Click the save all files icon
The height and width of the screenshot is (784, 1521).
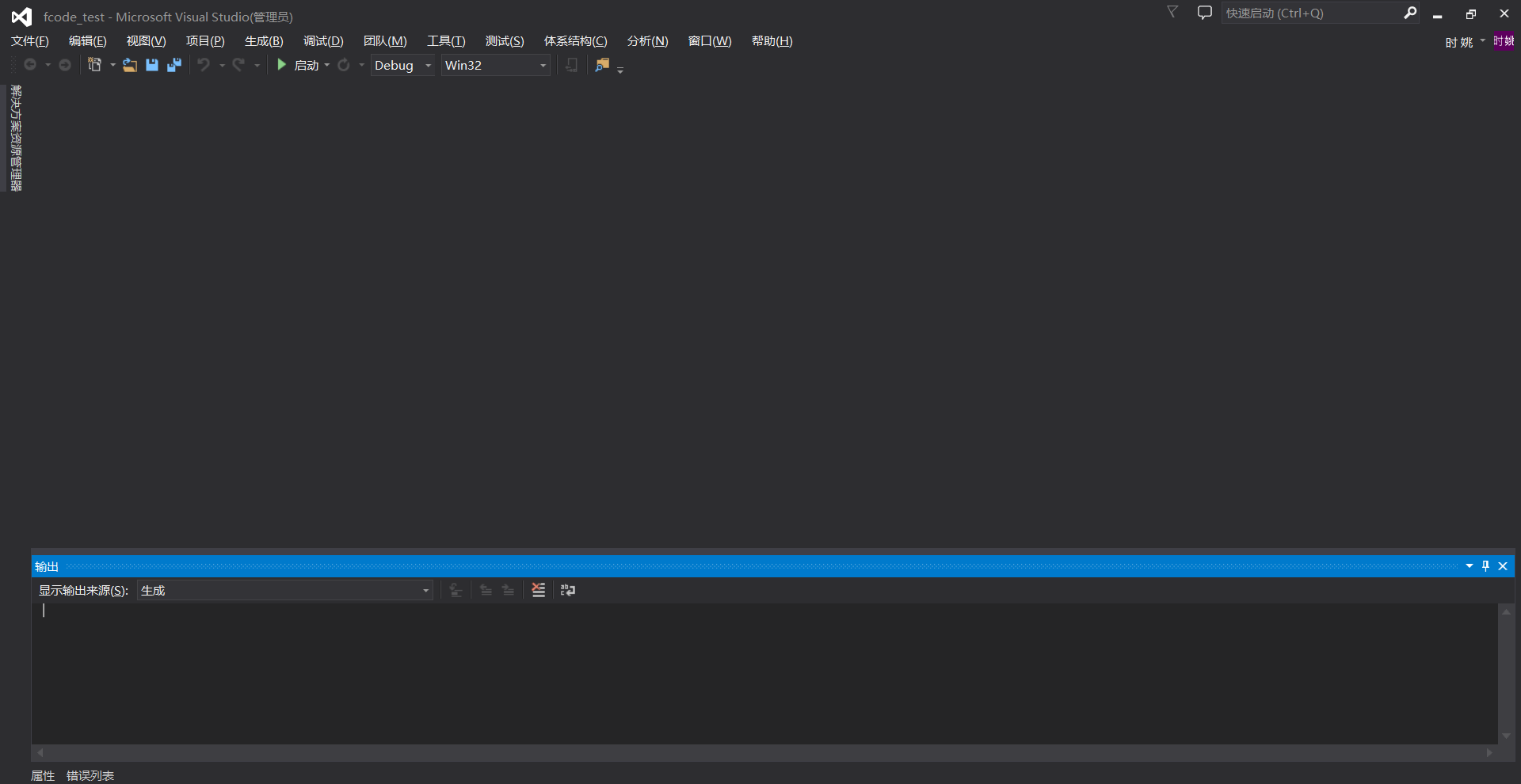[174, 65]
